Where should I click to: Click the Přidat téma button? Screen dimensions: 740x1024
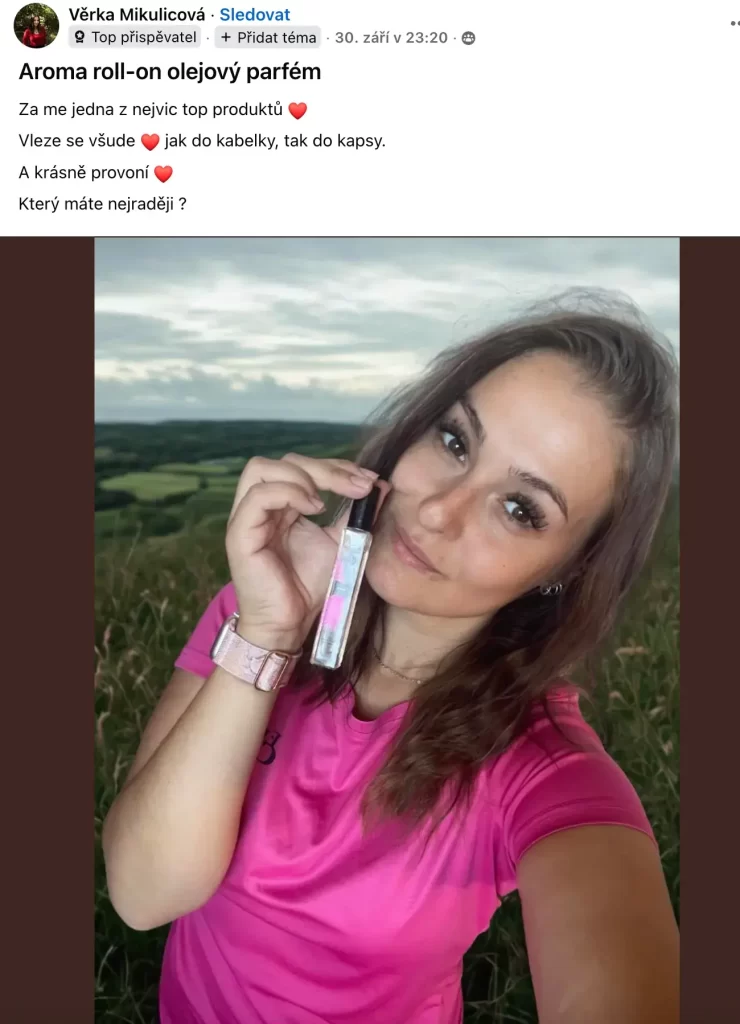tap(268, 38)
